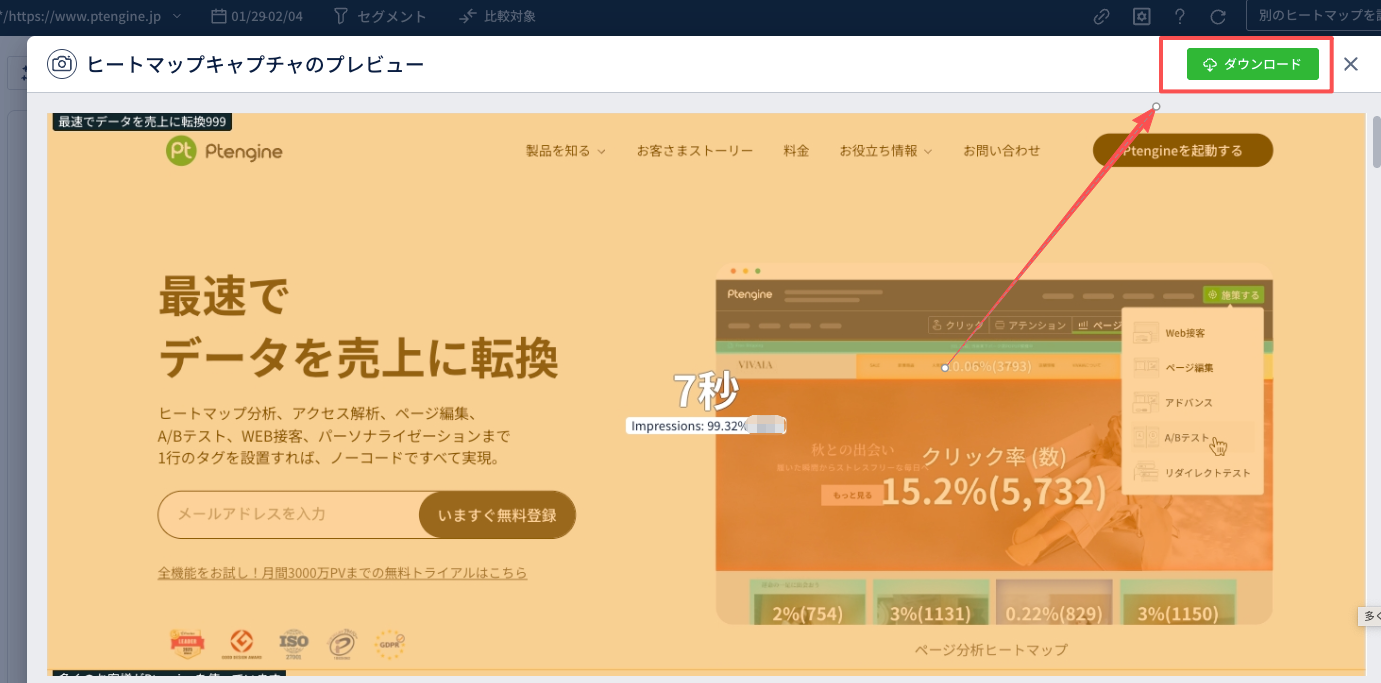The height and width of the screenshot is (683, 1381).
Task: Expand the お役立ち情報 menu
Action: click(x=886, y=151)
